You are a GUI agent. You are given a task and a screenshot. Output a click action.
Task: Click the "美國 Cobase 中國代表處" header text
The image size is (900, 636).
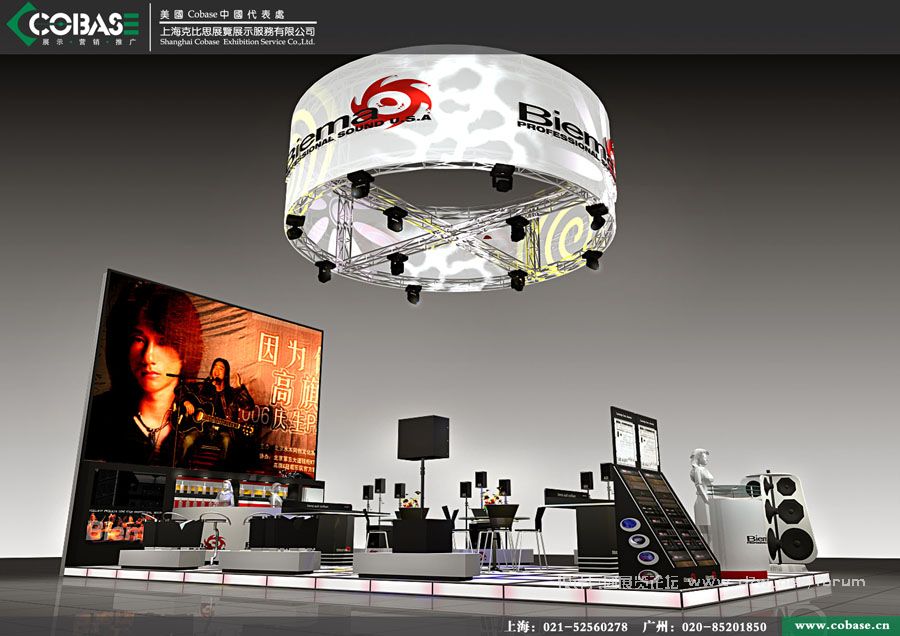click(222, 14)
